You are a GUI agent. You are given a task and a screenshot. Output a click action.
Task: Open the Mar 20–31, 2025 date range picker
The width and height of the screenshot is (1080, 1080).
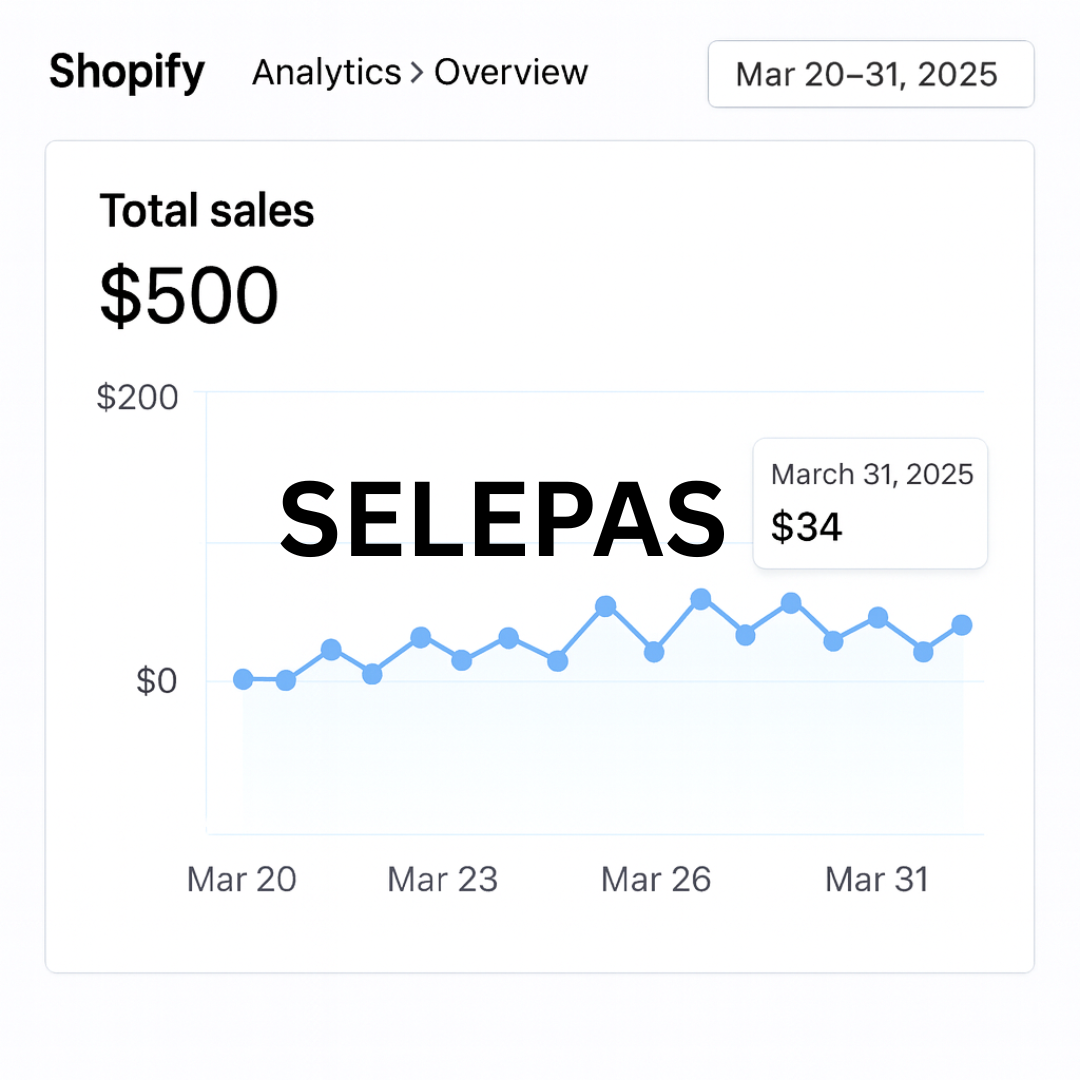pos(871,74)
